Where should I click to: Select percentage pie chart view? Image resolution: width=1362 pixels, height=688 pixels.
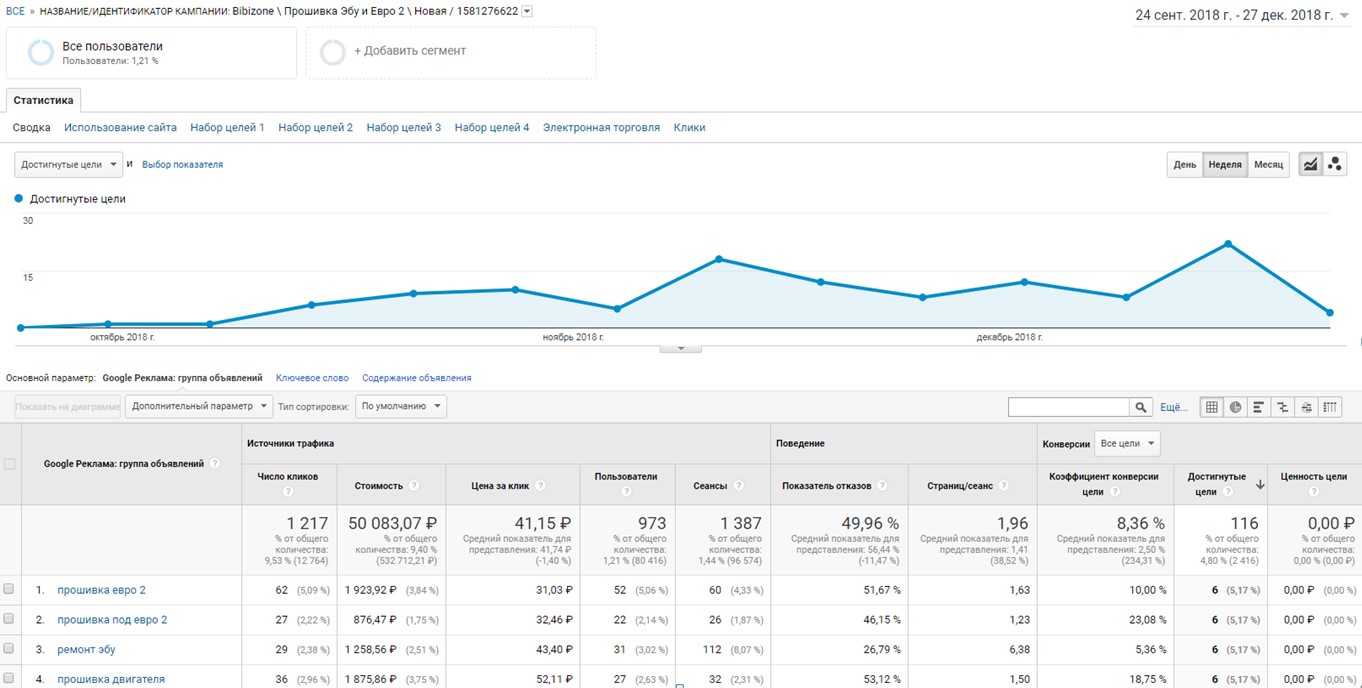coord(1236,407)
